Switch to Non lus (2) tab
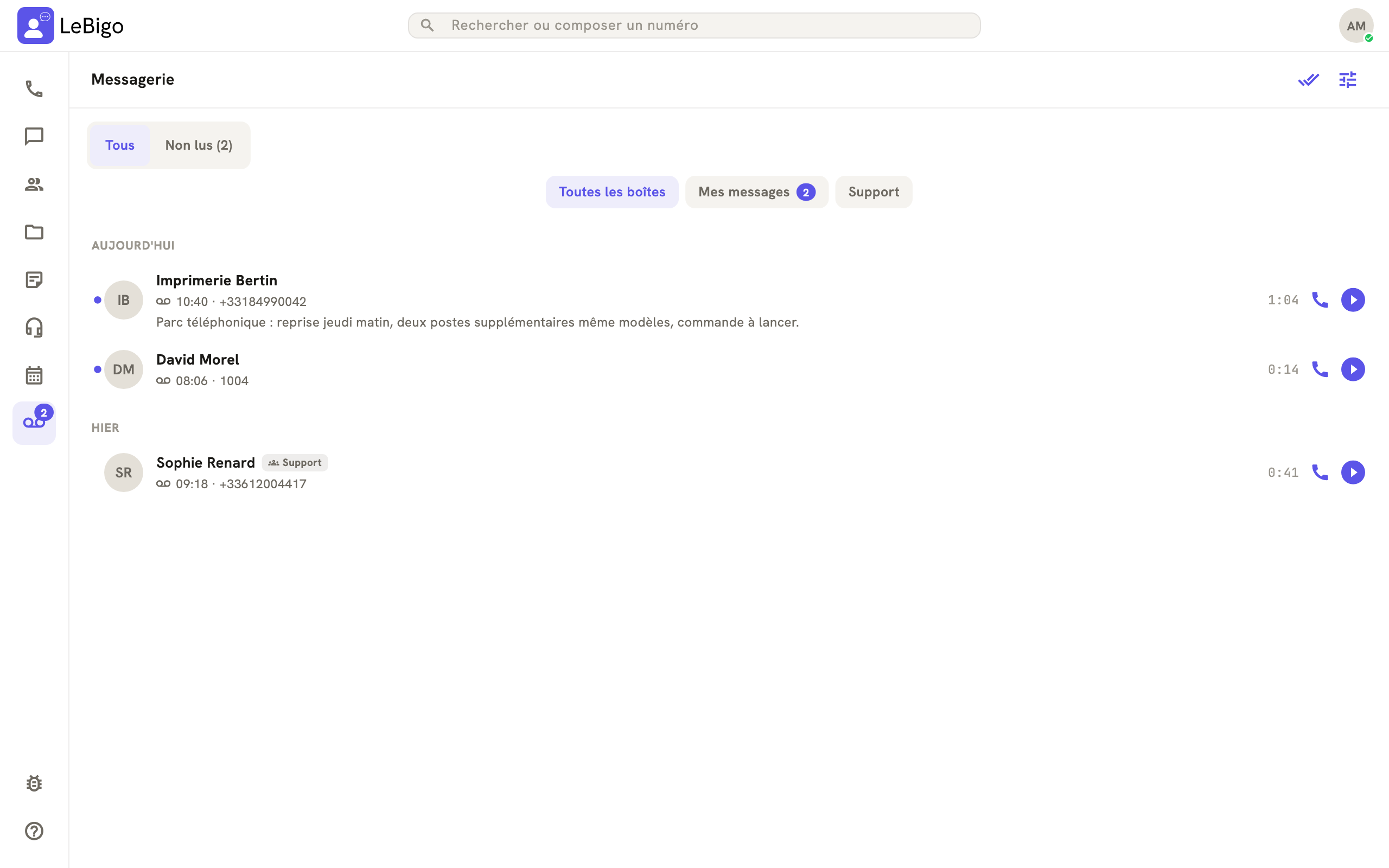Screen dimensions: 1389x868 tap(199, 145)
